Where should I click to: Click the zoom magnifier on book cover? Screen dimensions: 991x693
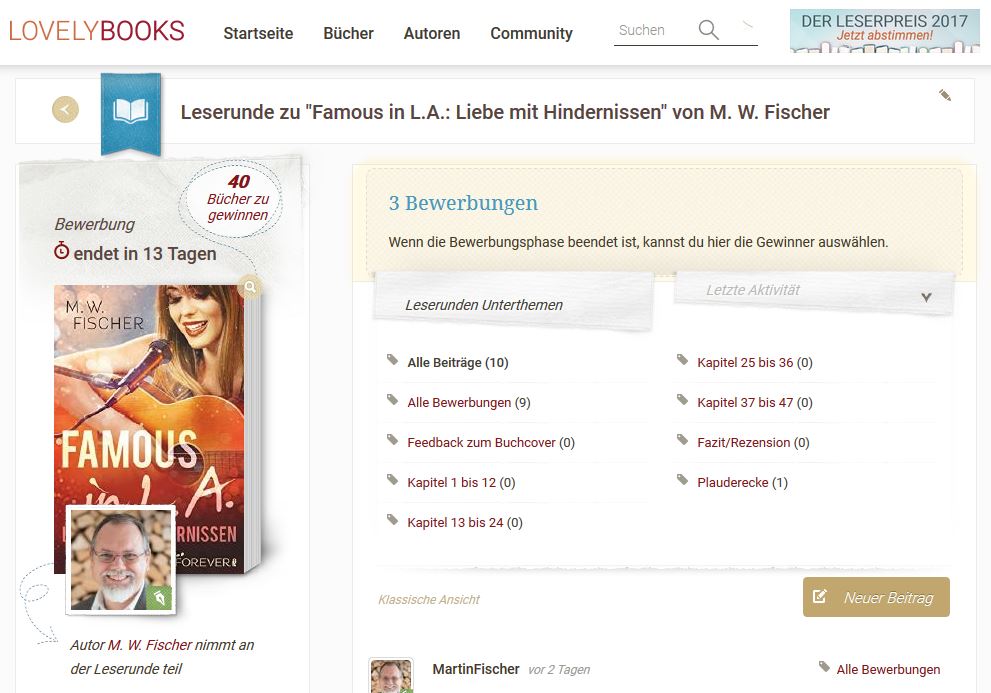(250, 287)
